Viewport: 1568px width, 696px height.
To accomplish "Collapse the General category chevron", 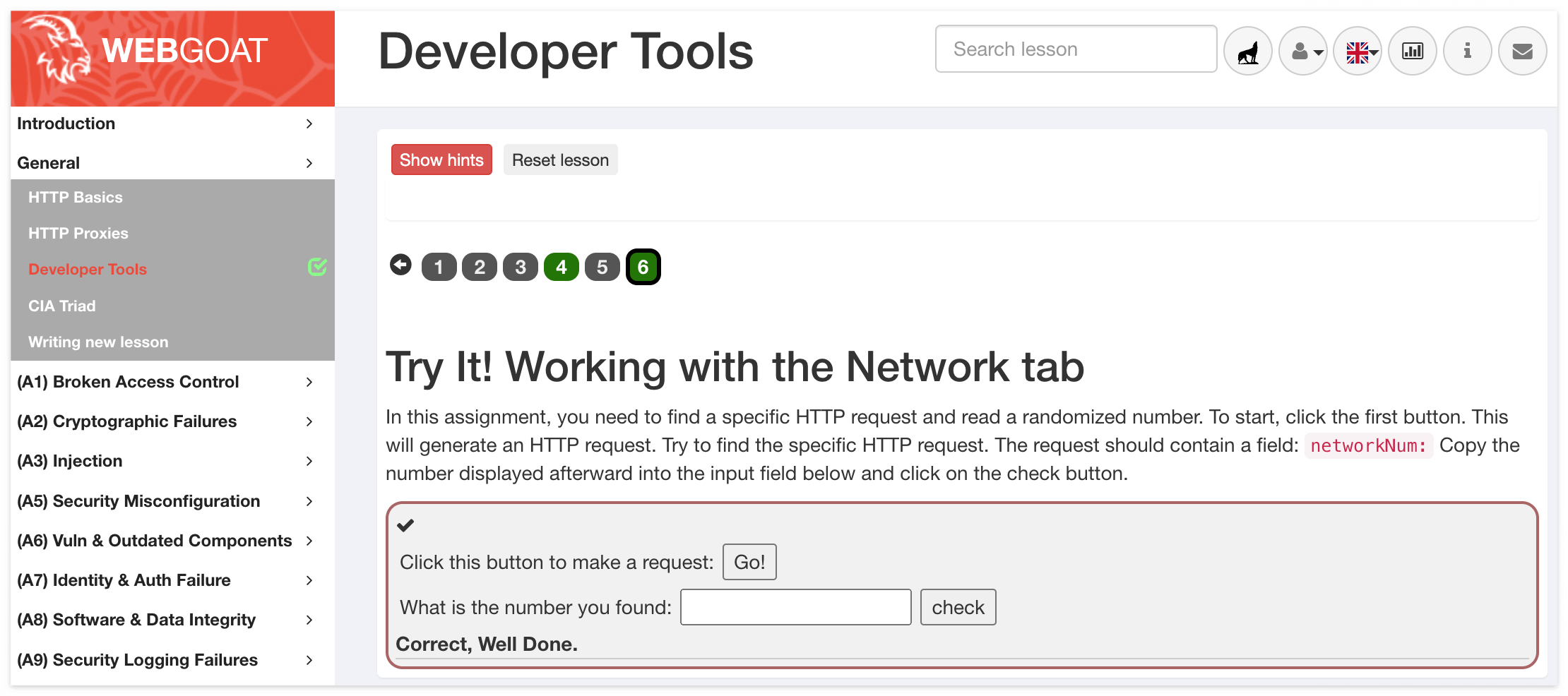I will [309, 163].
